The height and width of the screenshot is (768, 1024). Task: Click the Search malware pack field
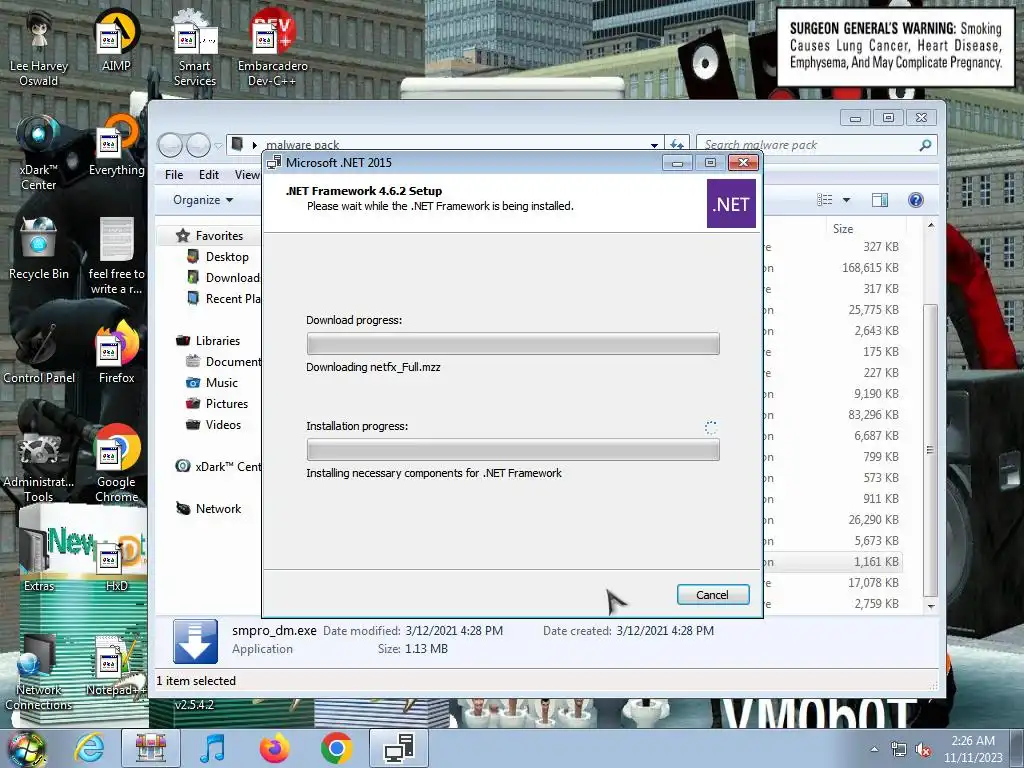[x=816, y=144]
